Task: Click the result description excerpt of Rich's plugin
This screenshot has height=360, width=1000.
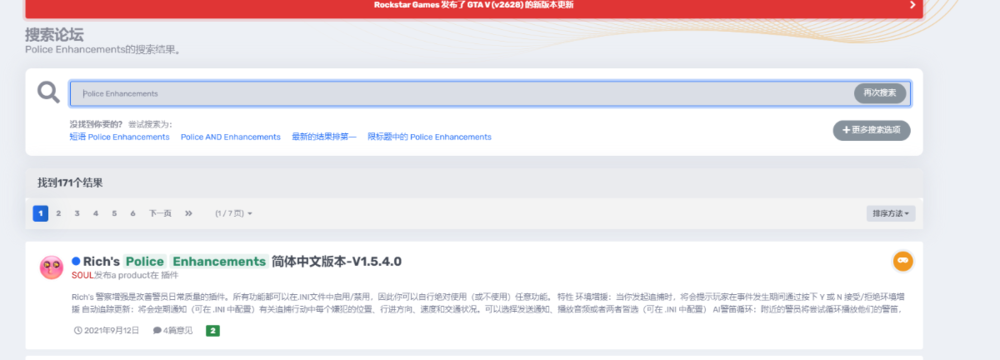Action: [x=488, y=303]
